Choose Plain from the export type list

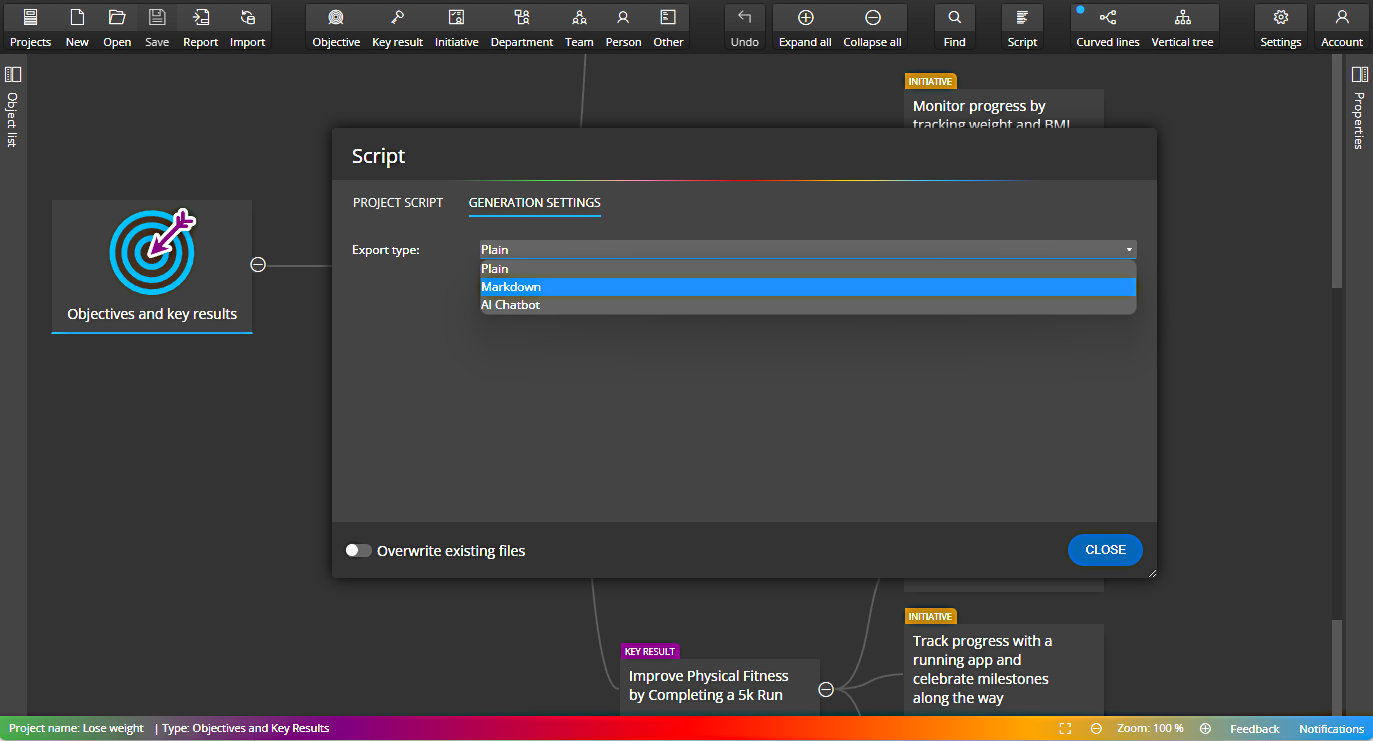pyautogui.click(x=808, y=269)
